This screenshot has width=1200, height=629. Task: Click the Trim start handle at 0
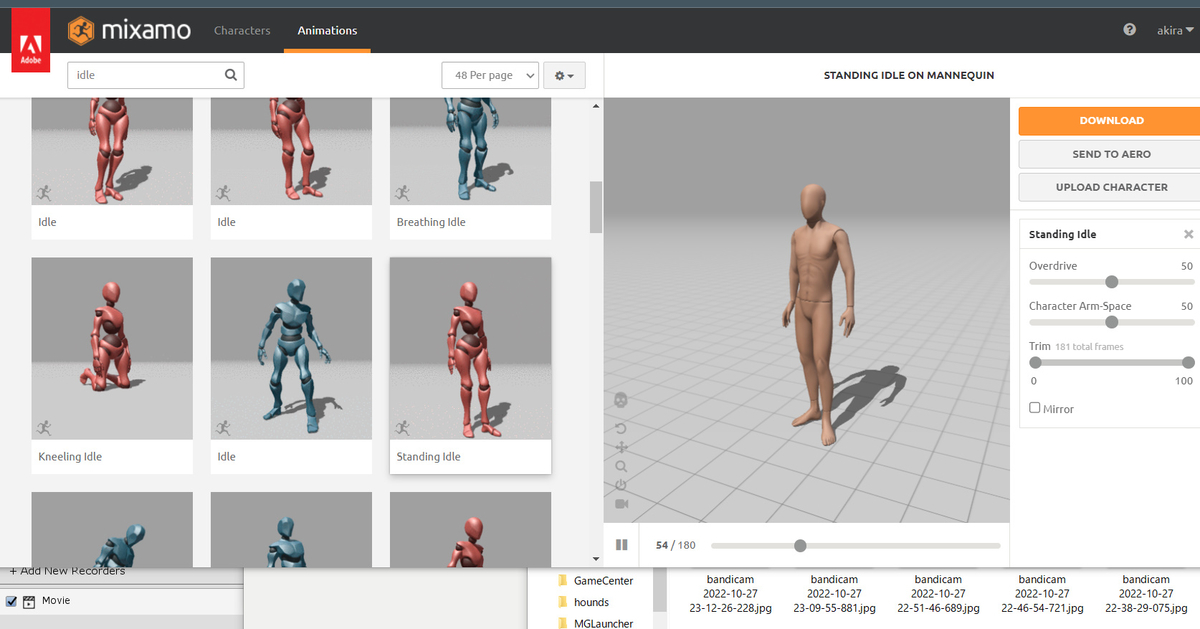[x=1035, y=362]
